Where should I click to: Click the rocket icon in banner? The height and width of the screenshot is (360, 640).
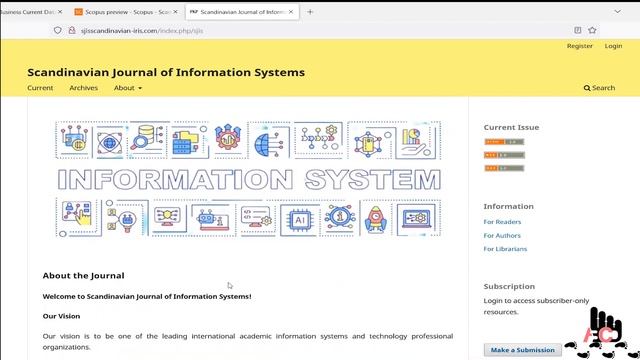[x=376, y=220]
